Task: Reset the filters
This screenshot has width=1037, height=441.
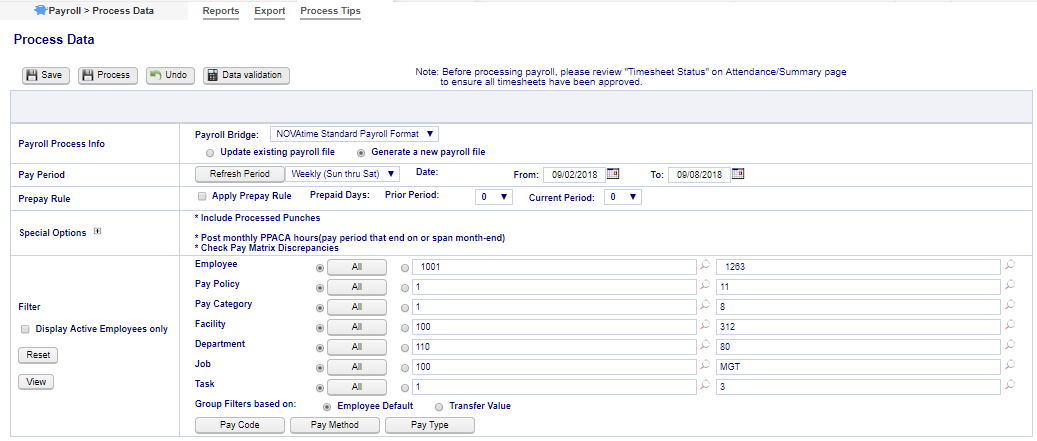Action: click(38, 355)
